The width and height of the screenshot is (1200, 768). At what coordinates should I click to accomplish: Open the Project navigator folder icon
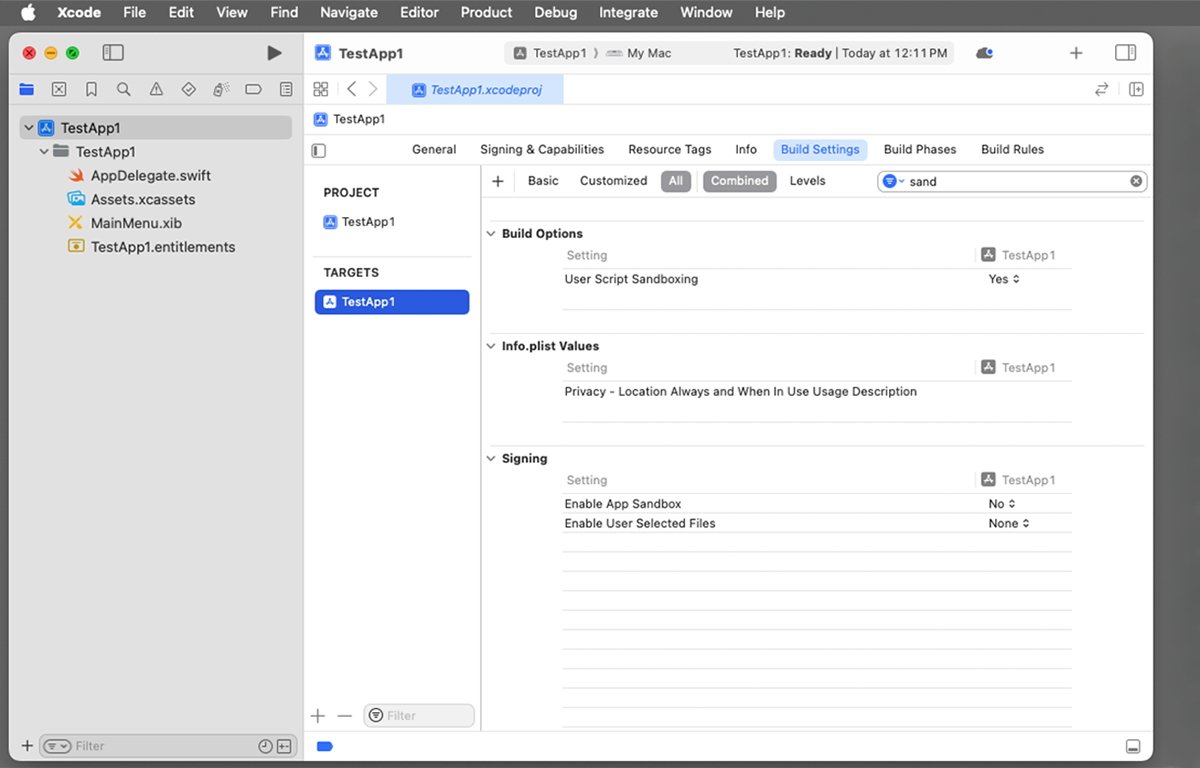[x=26, y=89]
